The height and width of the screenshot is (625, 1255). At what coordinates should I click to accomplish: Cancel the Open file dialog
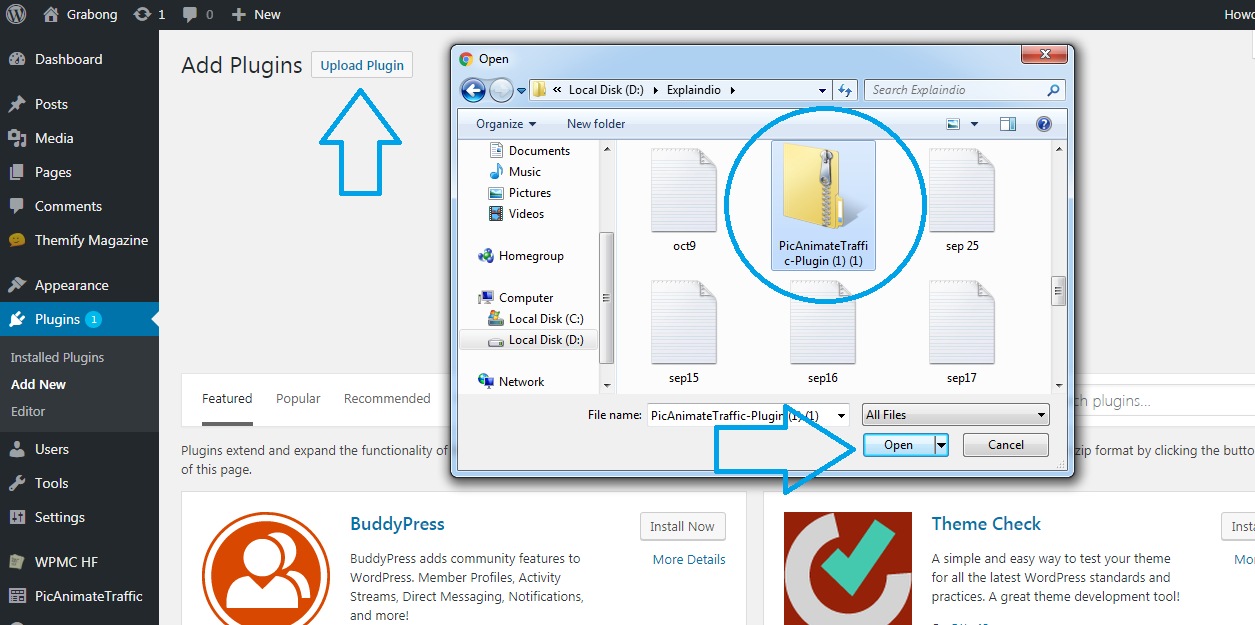(x=1006, y=445)
